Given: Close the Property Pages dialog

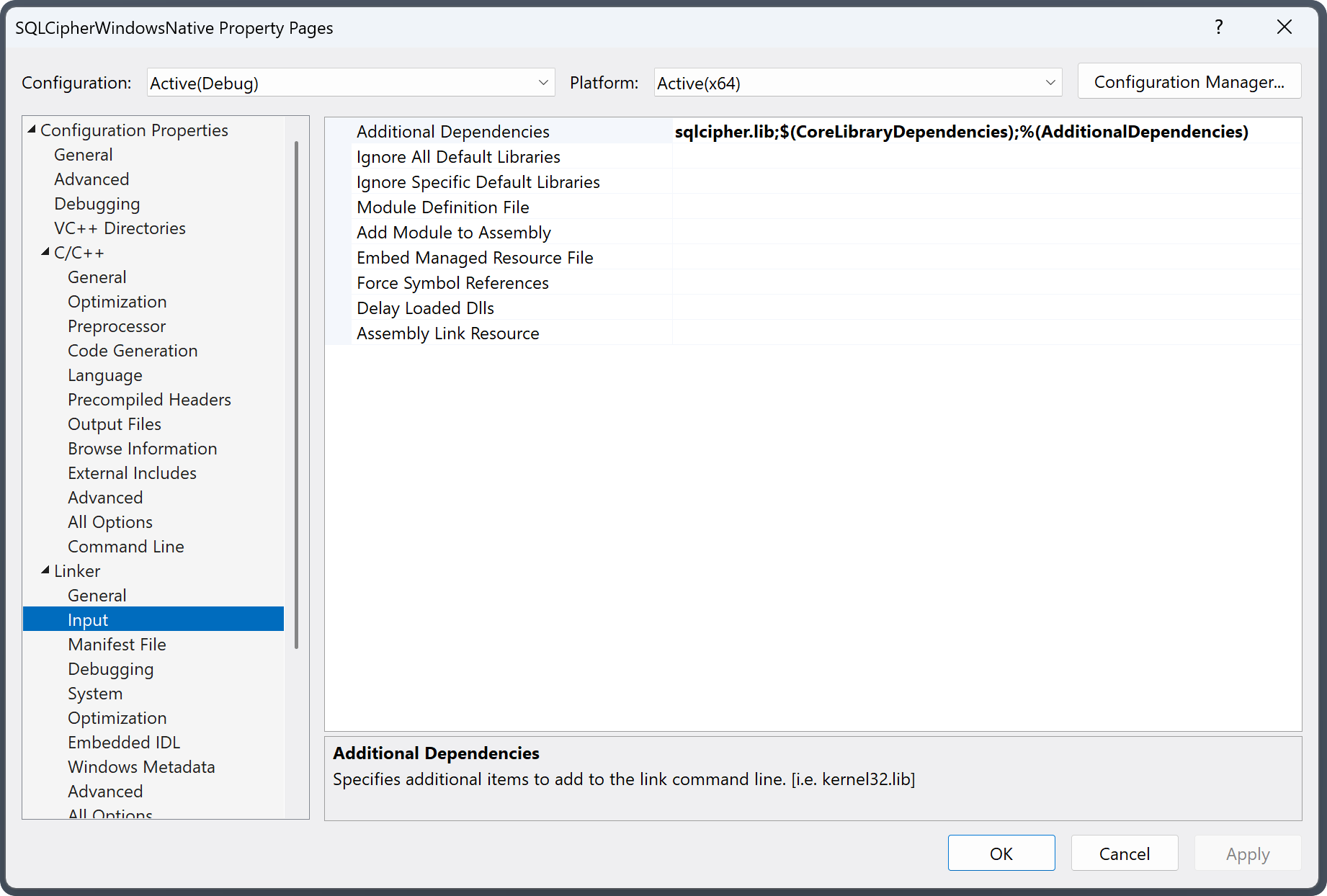Looking at the screenshot, I should tap(1284, 27).
